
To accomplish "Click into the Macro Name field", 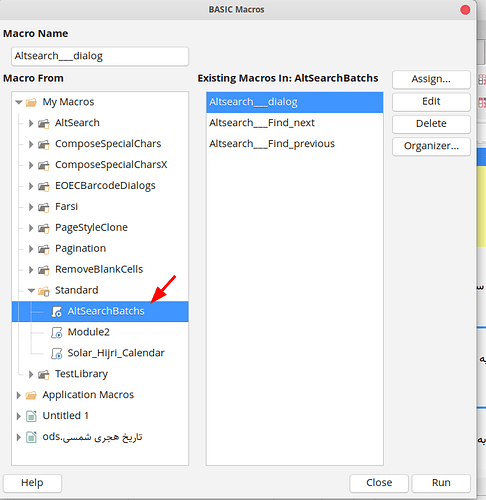I will click(100, 56).
